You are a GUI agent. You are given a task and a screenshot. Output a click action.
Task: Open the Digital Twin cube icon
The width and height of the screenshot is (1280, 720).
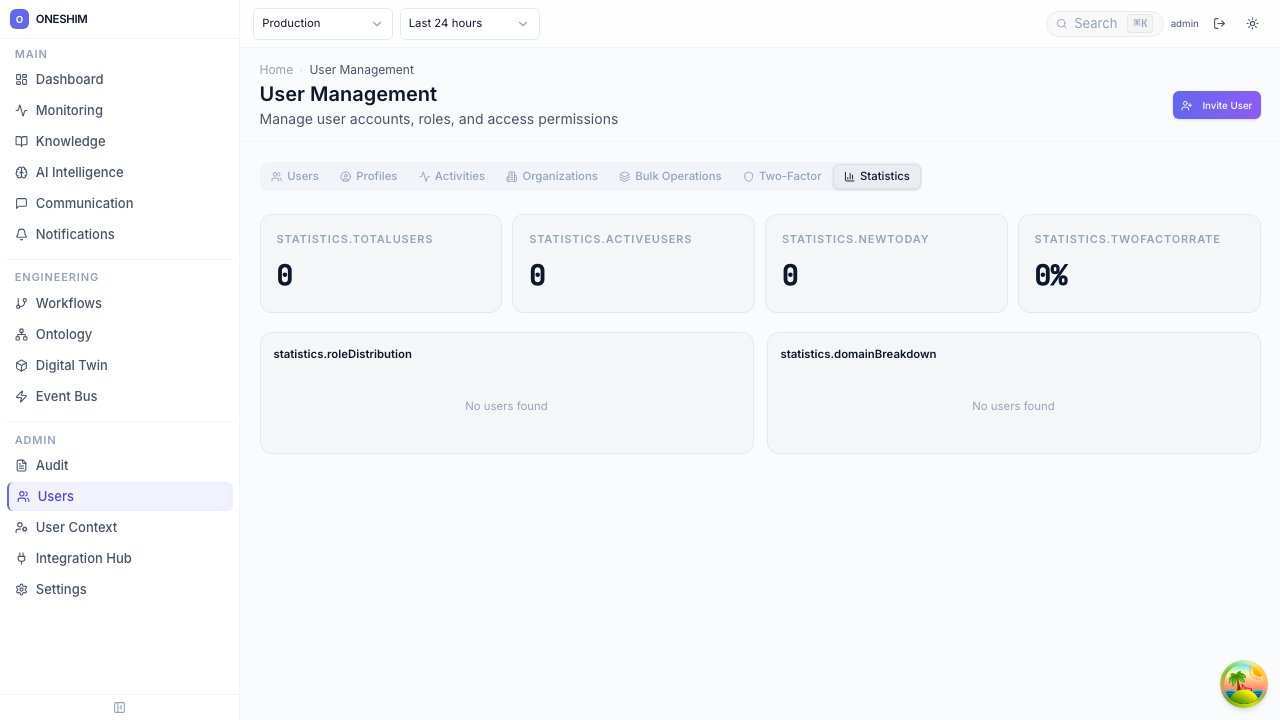pyautogui.click(x=21, y=365)
